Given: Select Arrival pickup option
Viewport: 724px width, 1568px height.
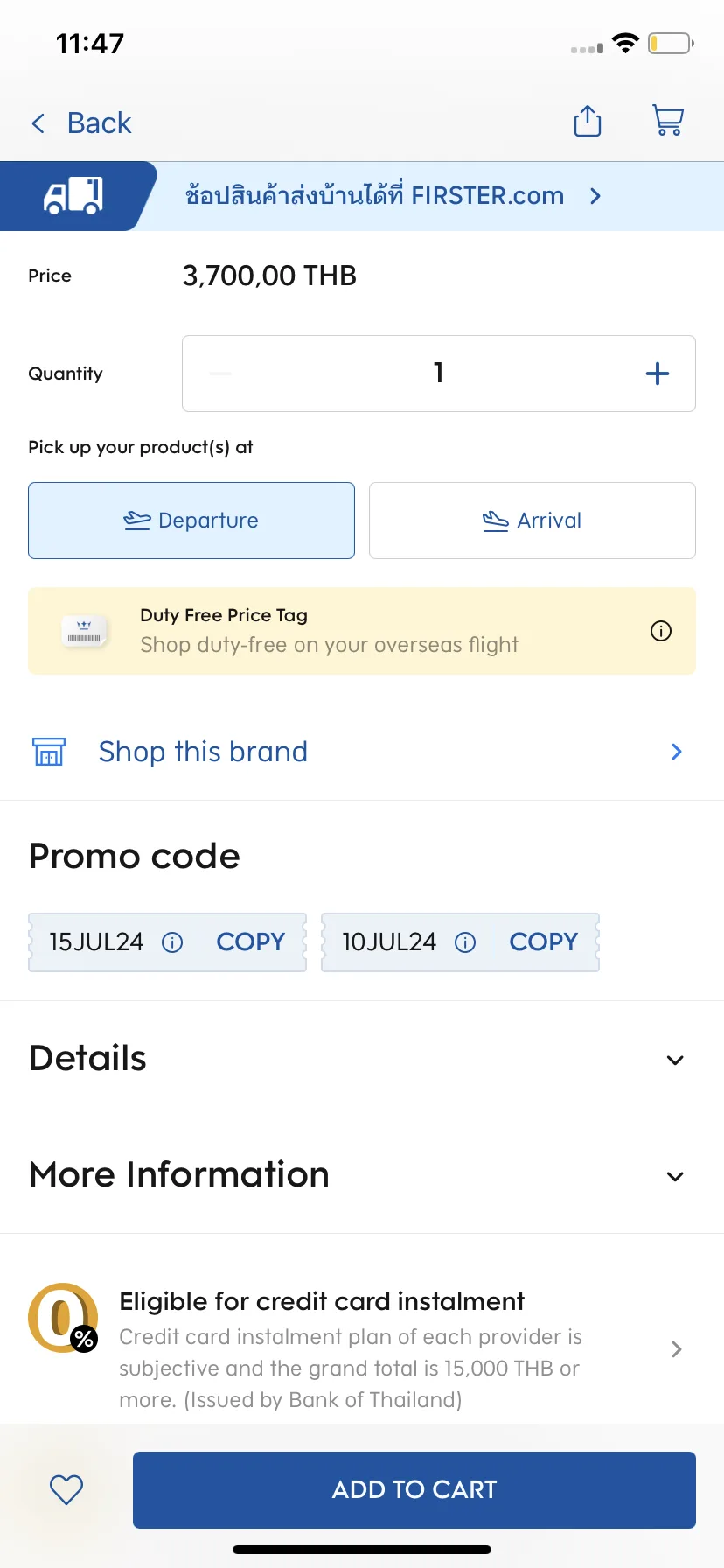Looking at the screenshot, I should point(533,521).
